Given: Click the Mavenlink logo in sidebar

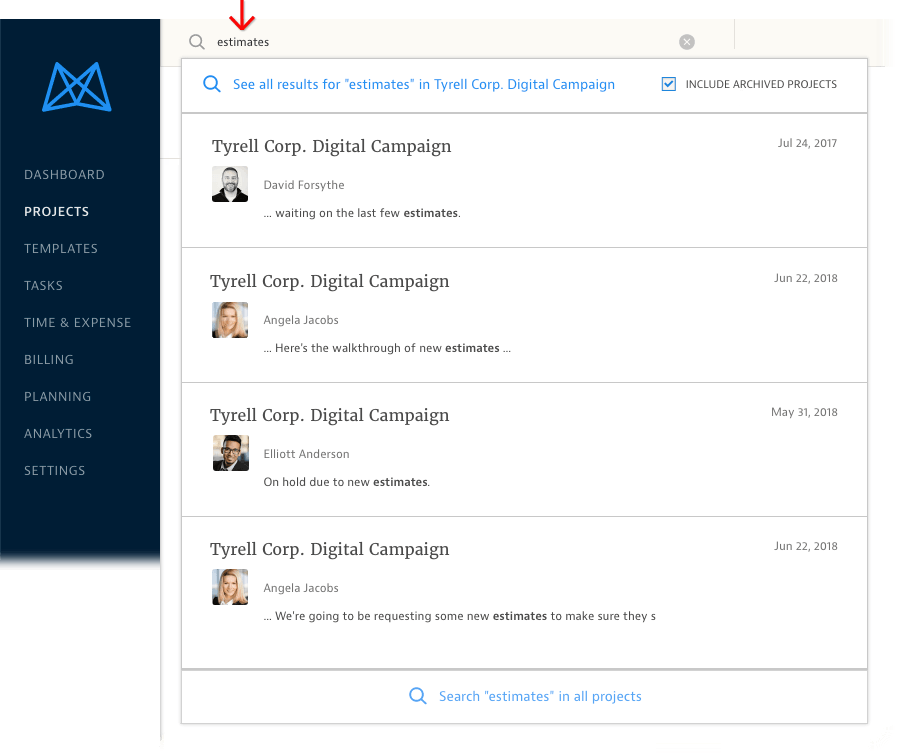Looking at the screenshot, I should [77, 87].
